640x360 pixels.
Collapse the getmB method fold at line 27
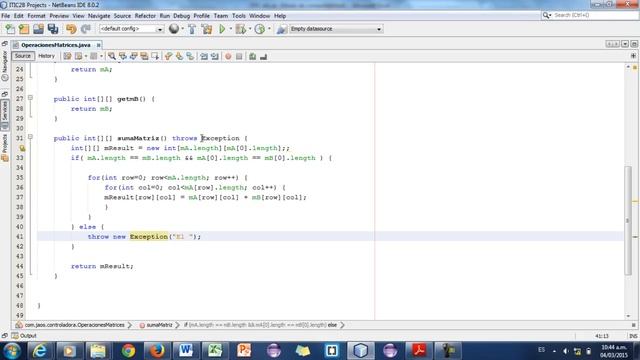point(30,98)
